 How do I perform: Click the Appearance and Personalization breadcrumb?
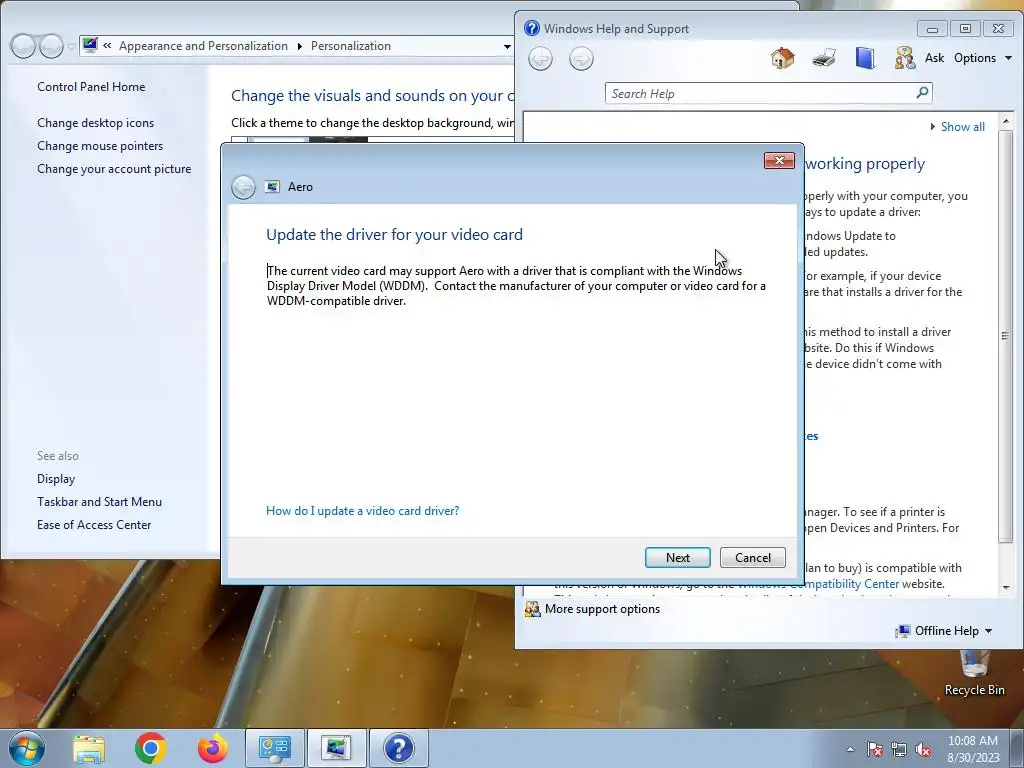203,46
